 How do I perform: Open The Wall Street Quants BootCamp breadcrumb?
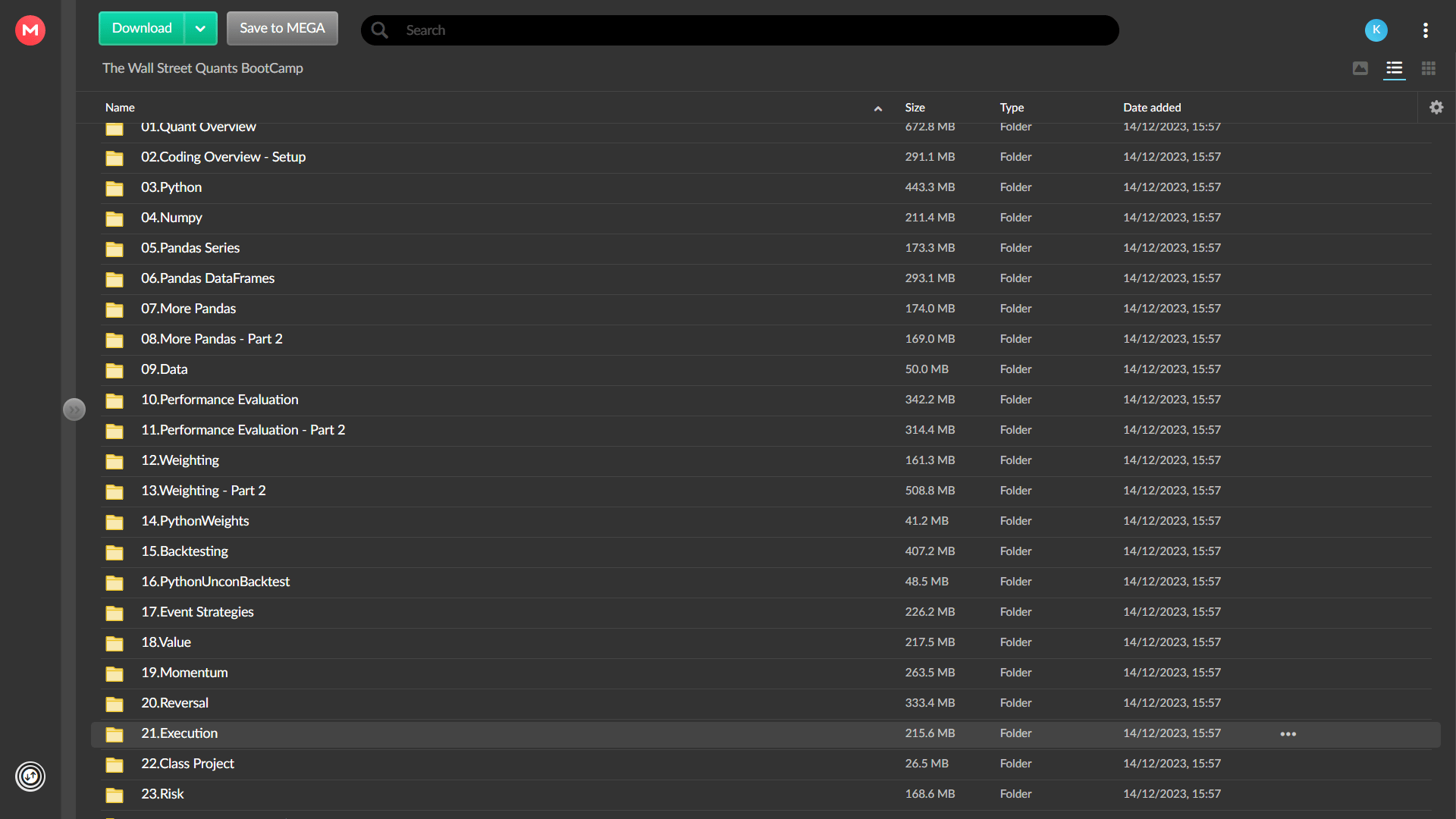[x=202, y=68]
